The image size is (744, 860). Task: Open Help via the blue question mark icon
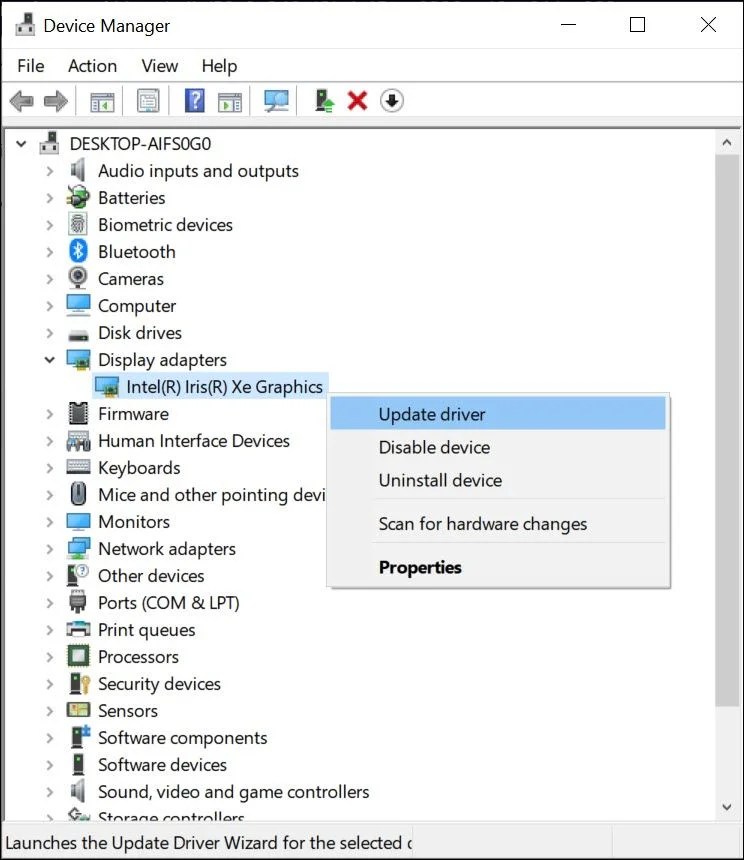pyautogui.click(x=195, y=100)
